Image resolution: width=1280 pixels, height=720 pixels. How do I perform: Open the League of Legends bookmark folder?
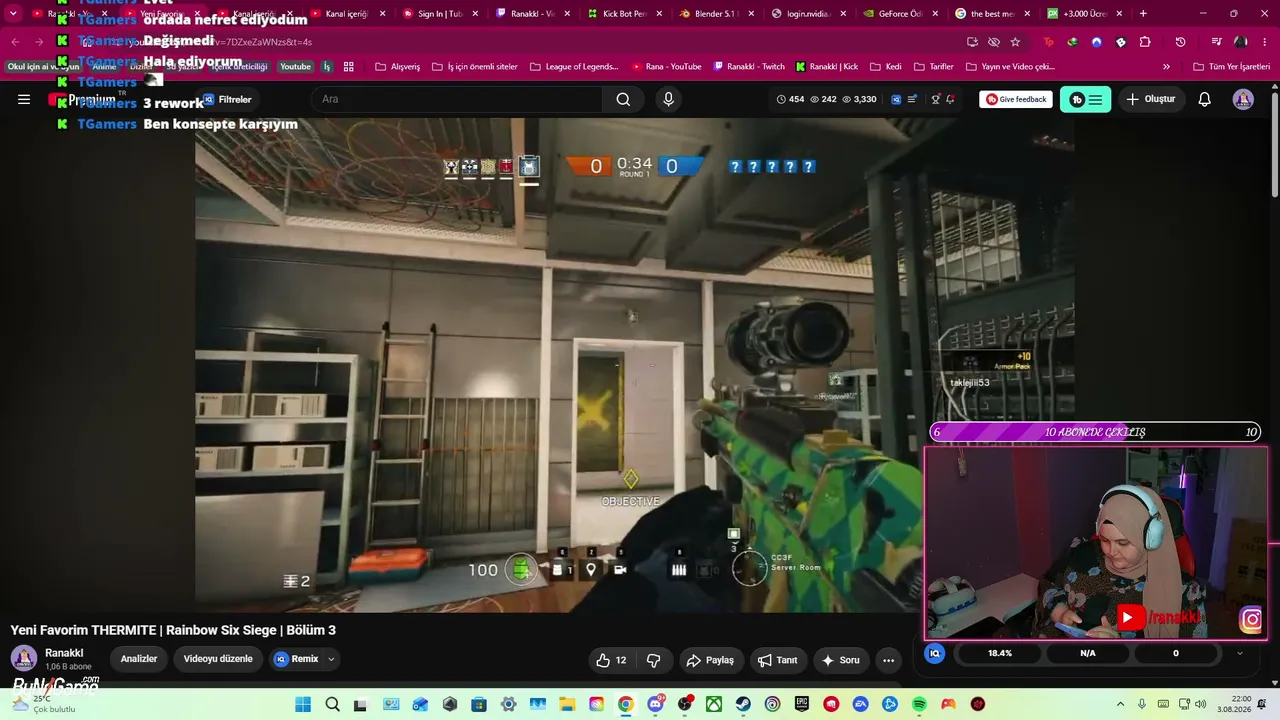(574, 67)
